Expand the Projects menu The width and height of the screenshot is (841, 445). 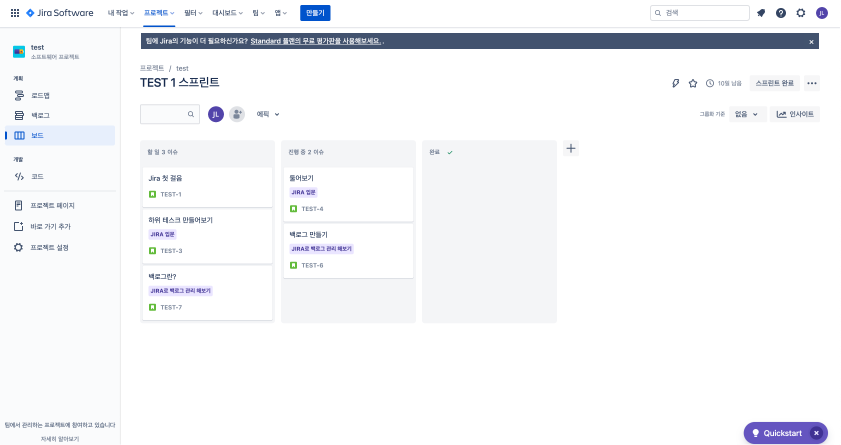point(159,13)
